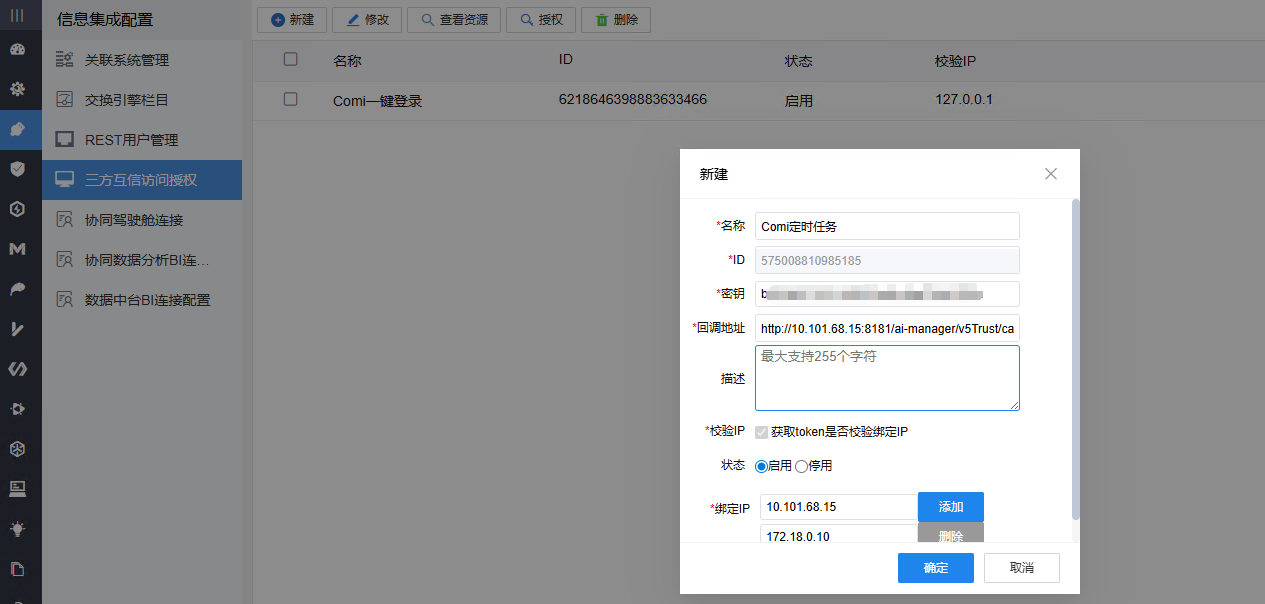Select the 停用 status radio button
Viewport: 1265px width, 604px height.
[802, 466]
